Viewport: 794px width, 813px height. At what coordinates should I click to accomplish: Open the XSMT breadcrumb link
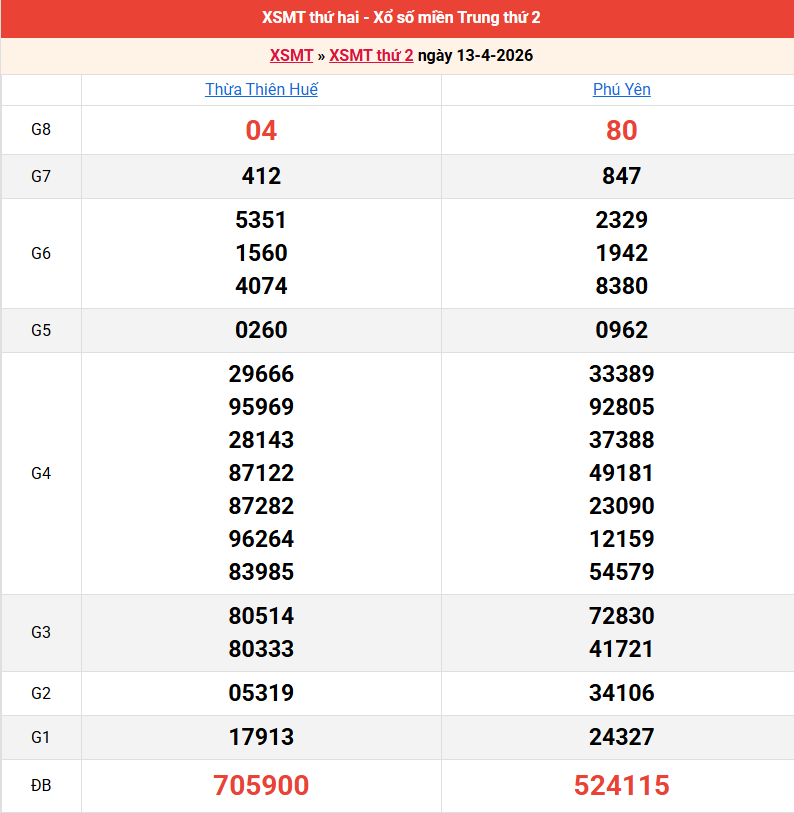point(291,55)
